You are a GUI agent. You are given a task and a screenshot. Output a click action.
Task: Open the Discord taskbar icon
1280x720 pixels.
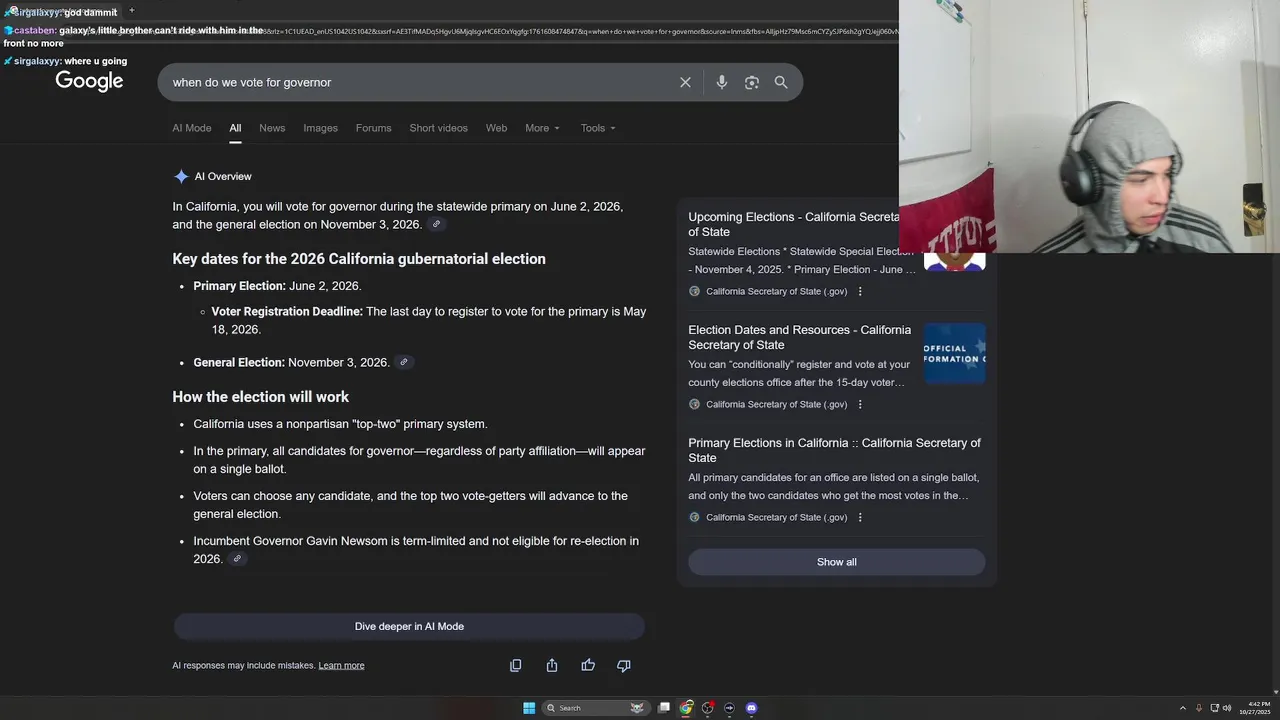point(751,708)
